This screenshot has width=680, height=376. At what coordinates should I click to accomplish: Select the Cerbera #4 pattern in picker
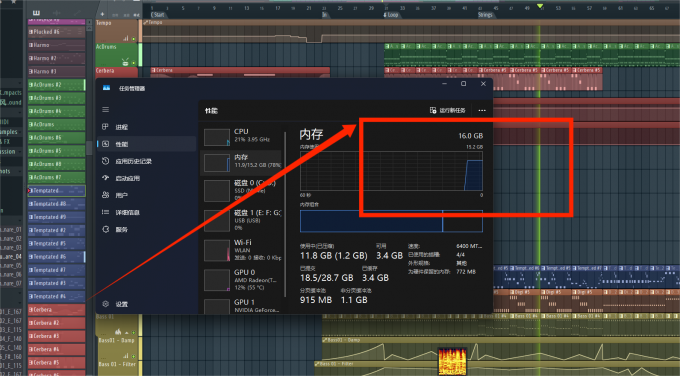tap(56, 349)
